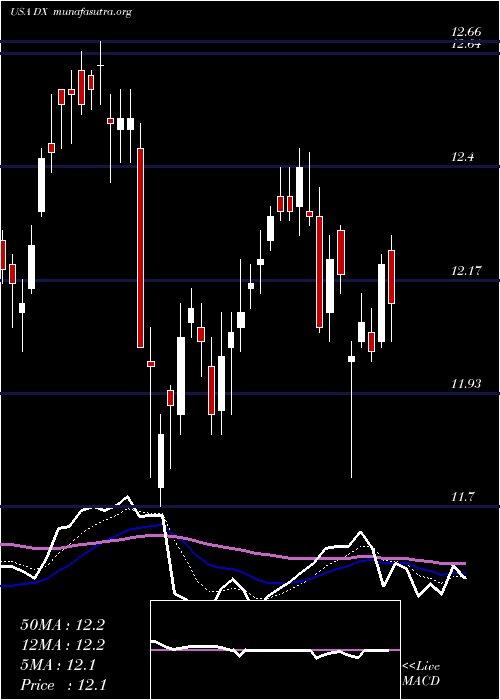Click the tallest red candle of the sharp drop
This screenshot has width=500, height=700.
point(140,248)
